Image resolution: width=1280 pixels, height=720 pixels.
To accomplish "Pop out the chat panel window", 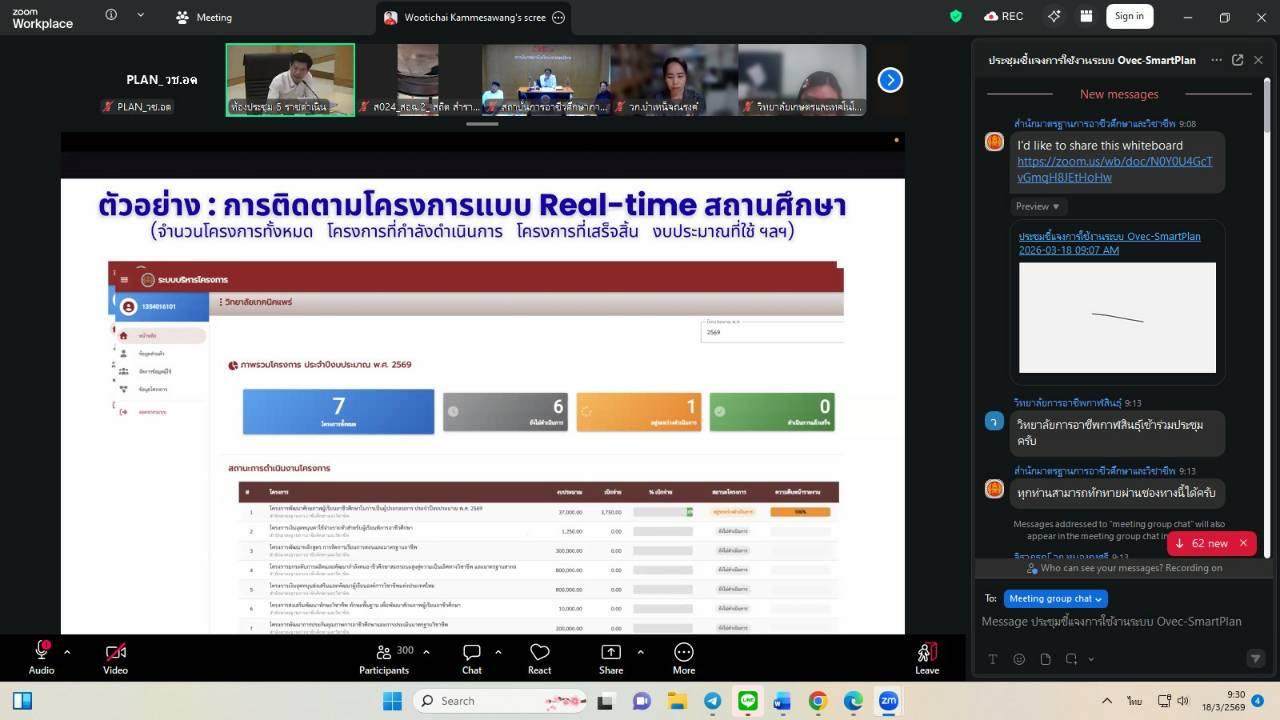I will tap(1237, 60).
